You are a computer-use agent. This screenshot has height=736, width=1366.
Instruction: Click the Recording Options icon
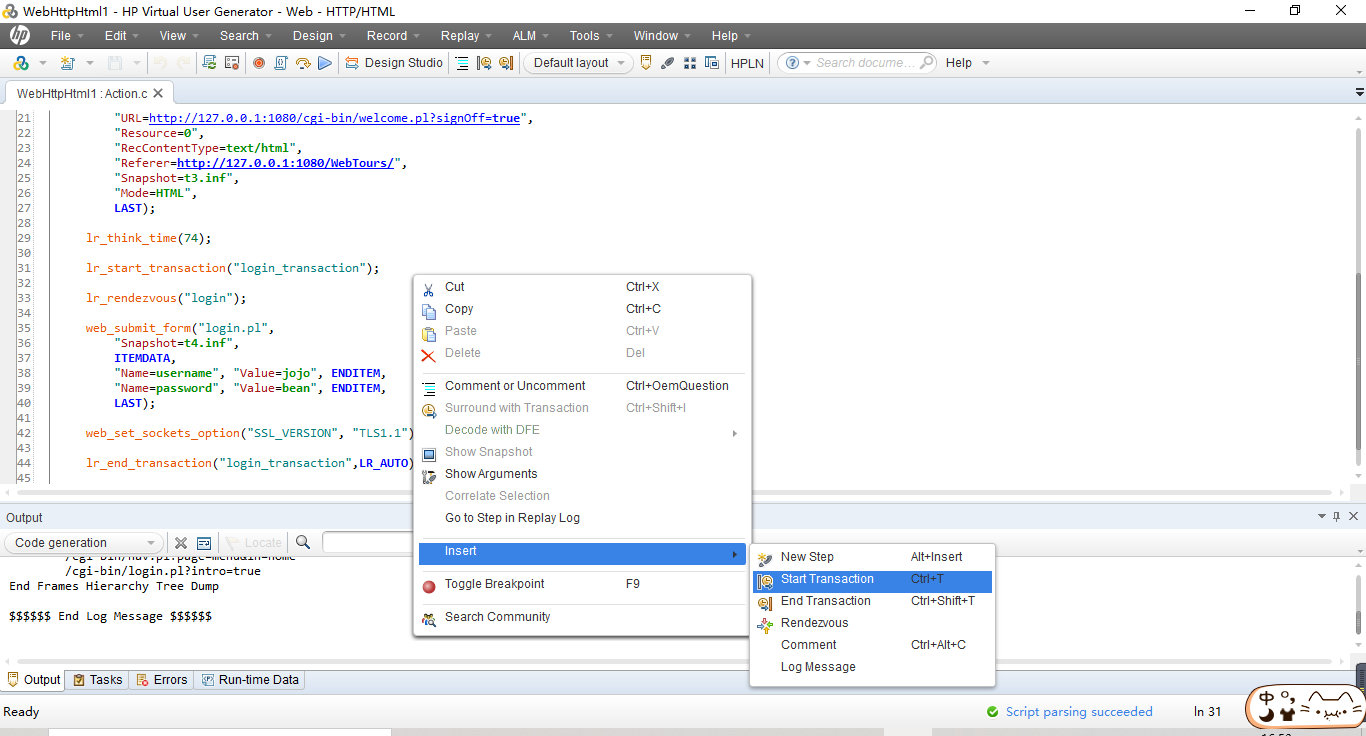point(232,63)
